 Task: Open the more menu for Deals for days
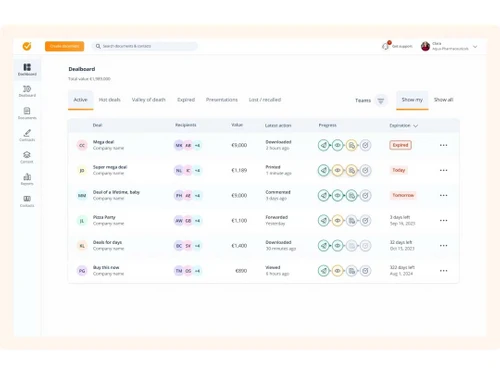443,246
